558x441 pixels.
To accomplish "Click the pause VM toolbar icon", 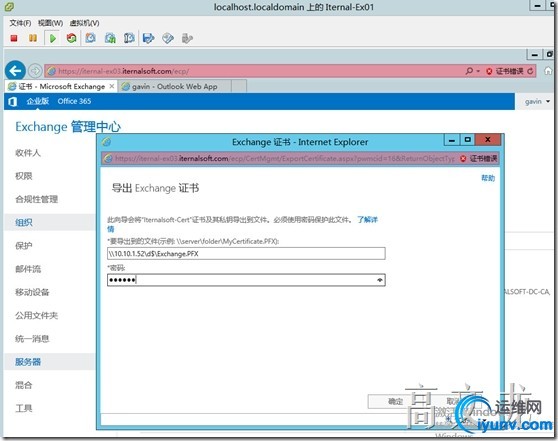I will tap(33, 38).
